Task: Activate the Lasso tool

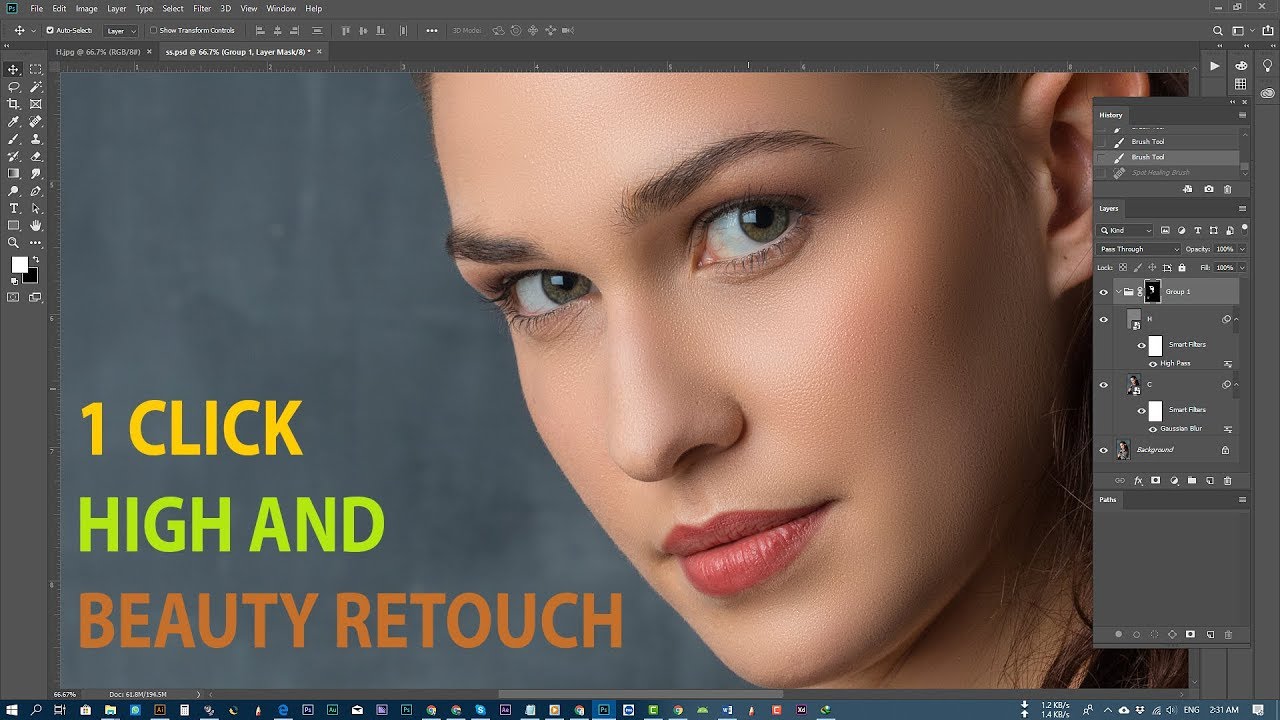Action: (x=13, y=87)
